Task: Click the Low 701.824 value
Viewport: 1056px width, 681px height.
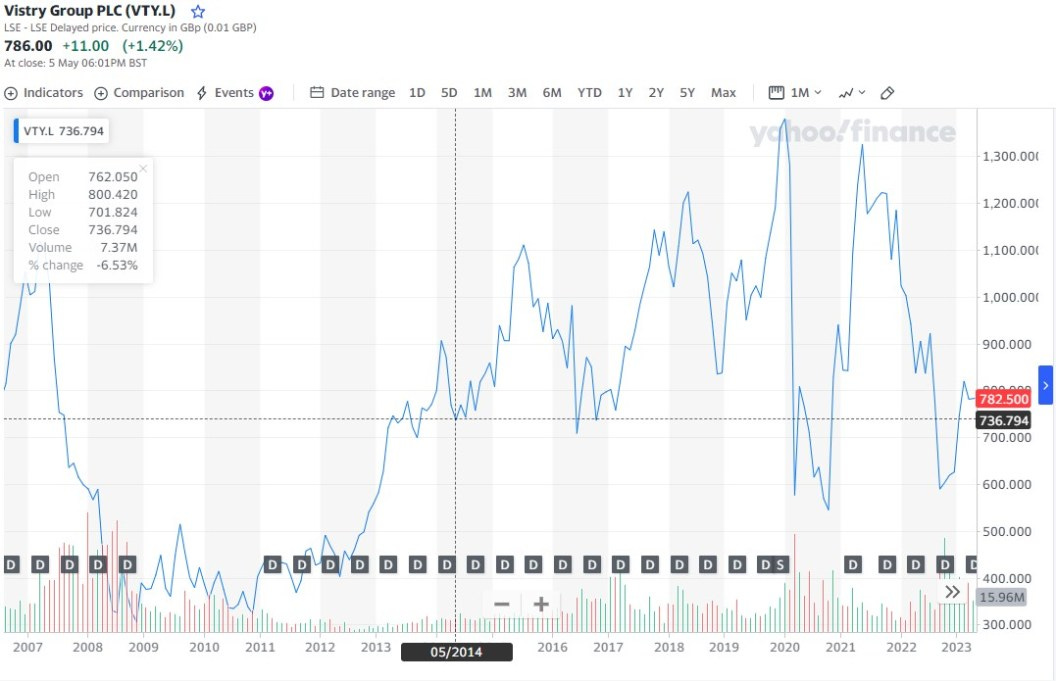Action: 112,212
